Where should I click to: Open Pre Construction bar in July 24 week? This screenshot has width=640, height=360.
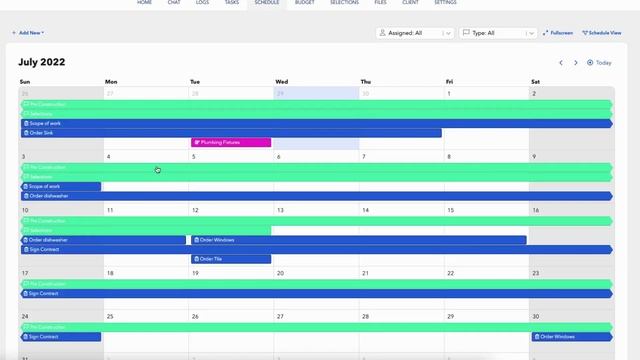click(317, 327)
